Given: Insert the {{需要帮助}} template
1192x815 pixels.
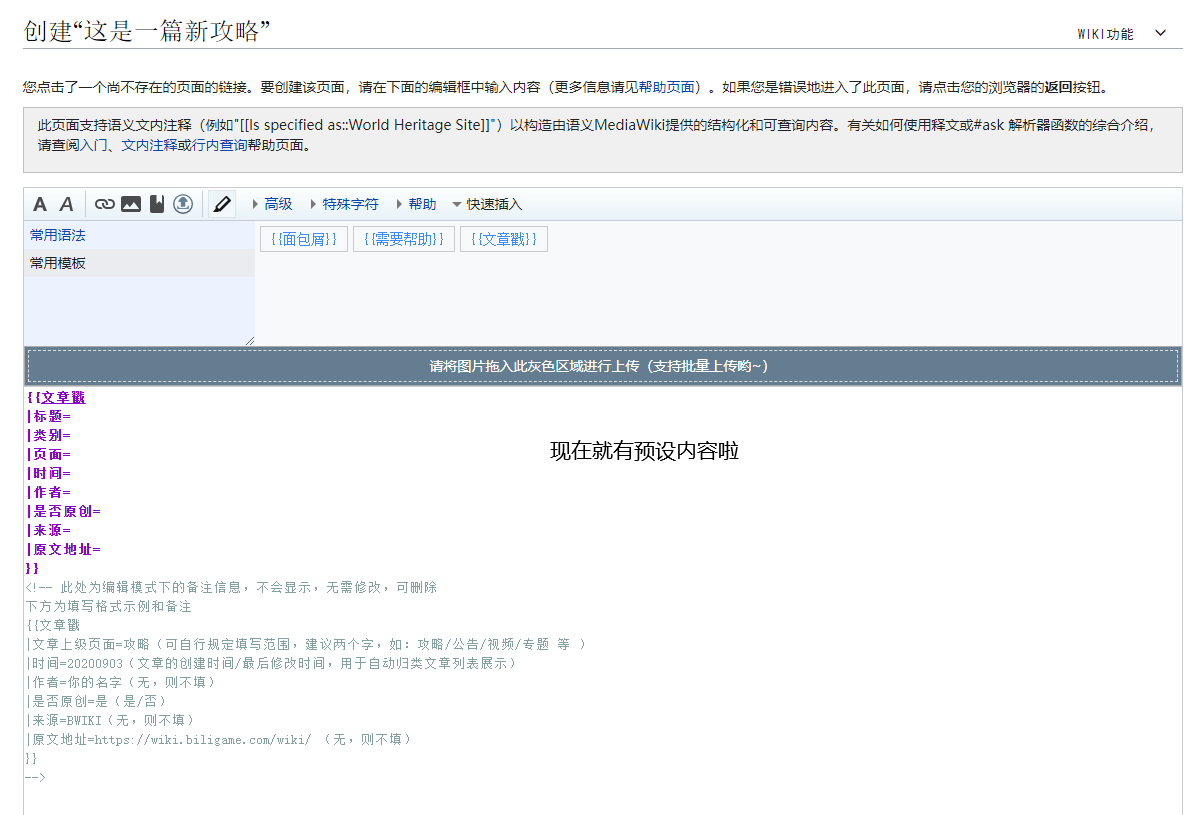Looking at the screenshot, I should click(x=404, y=239).
